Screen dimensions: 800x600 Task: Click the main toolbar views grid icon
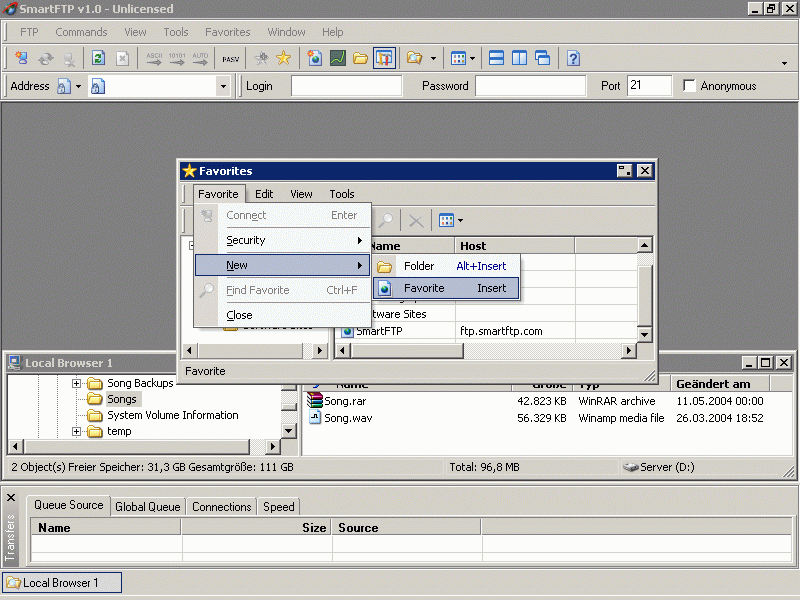point(458,58)
